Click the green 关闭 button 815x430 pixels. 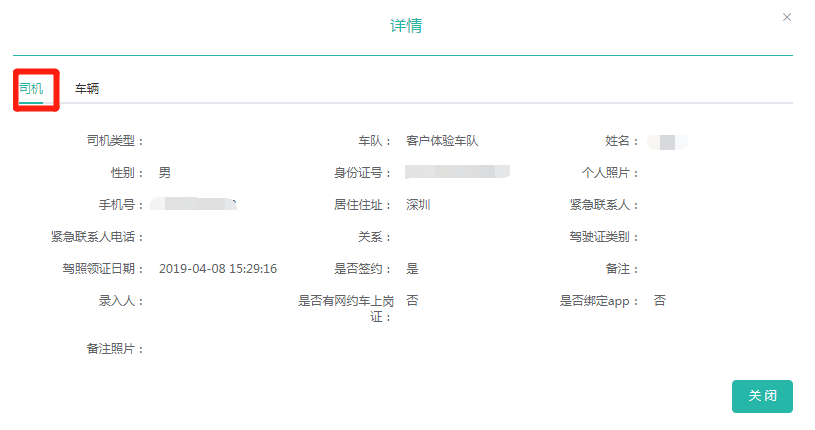762,396
